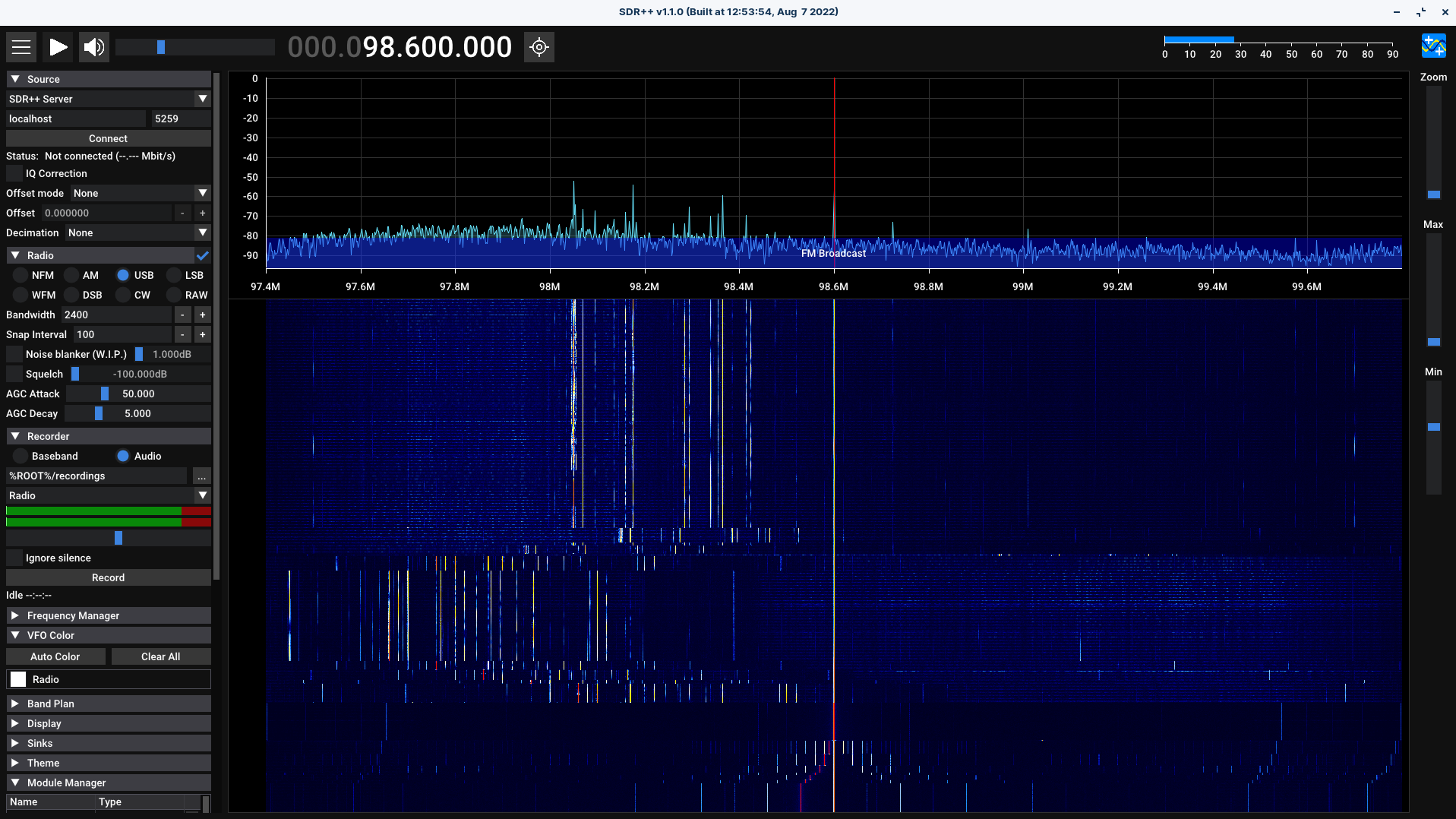This screenshot has height=819, width=1456.
Task: Open the SDR++ Server source dropdown
Action: 108,98
